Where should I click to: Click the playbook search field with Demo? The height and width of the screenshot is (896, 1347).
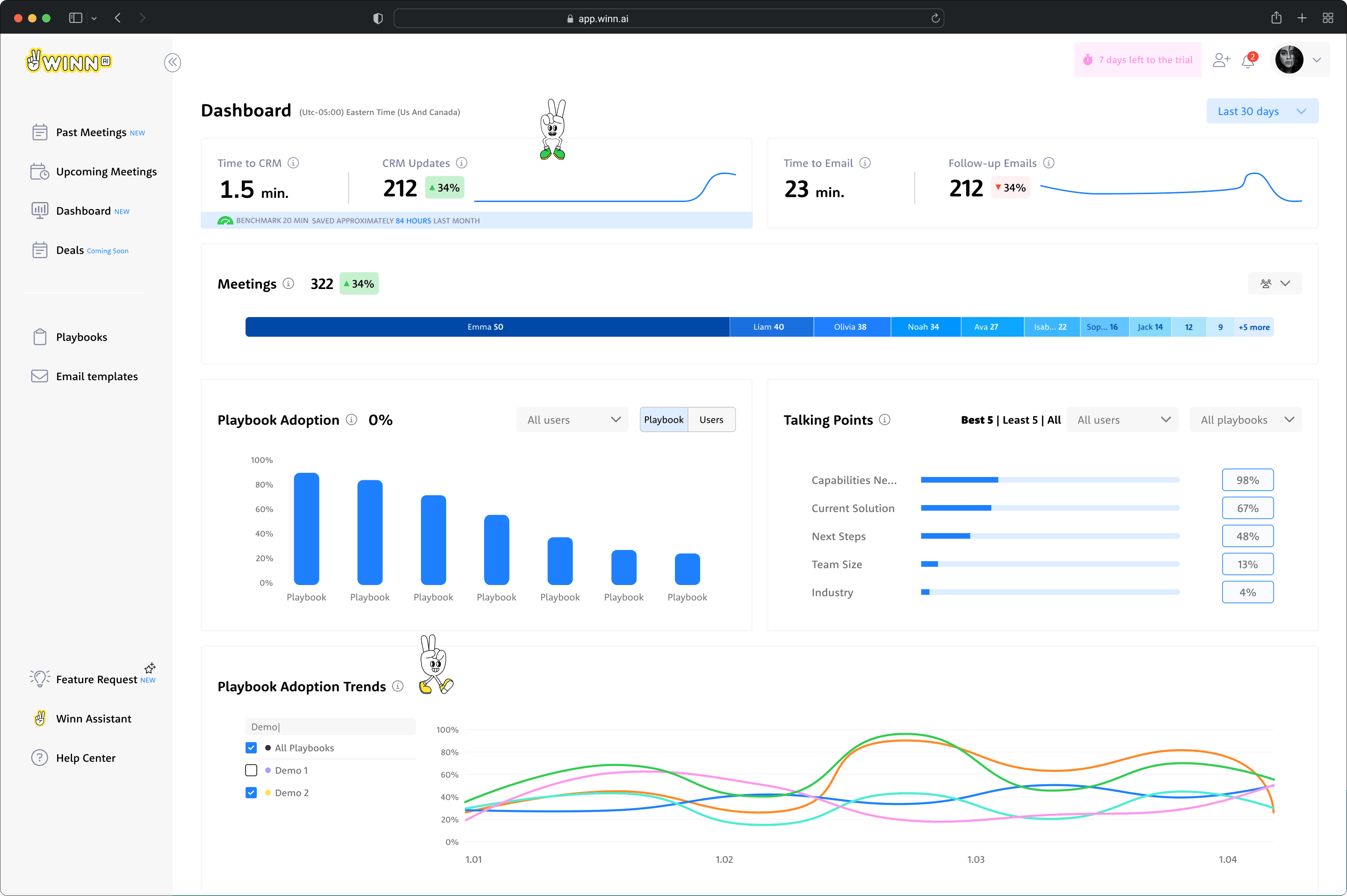[330, 726]
